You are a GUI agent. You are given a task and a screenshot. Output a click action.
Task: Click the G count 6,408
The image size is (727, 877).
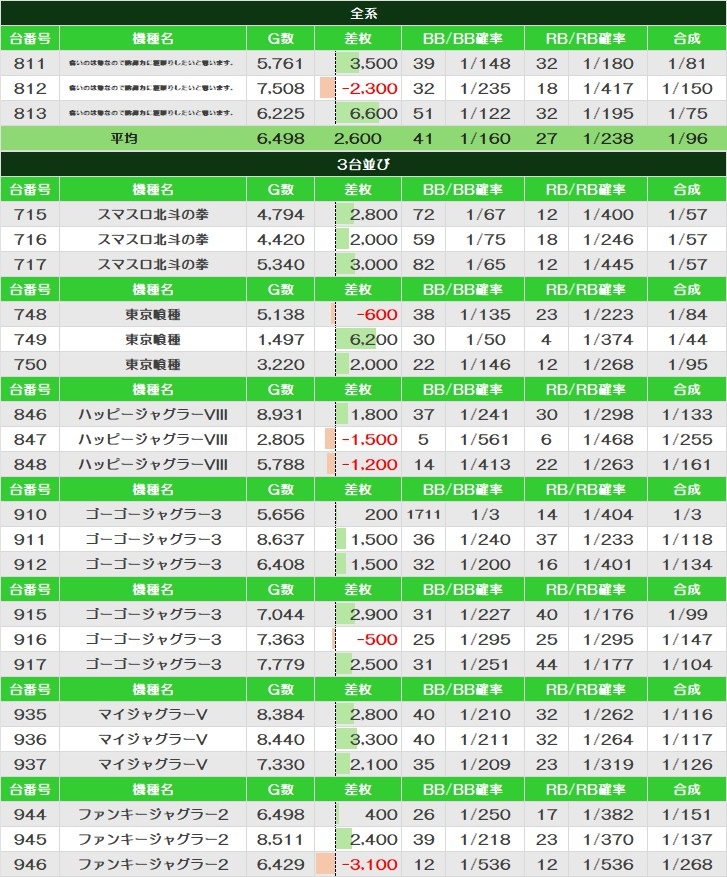click(x=280, y=565)
